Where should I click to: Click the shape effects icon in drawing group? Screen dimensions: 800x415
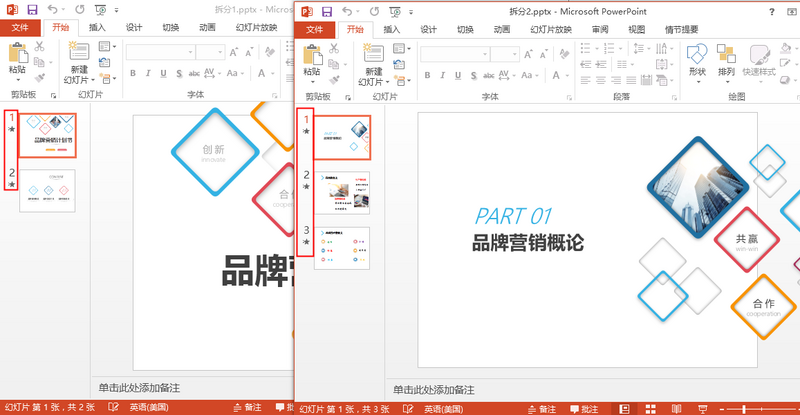pyautogui.click(x=786, y=80)
